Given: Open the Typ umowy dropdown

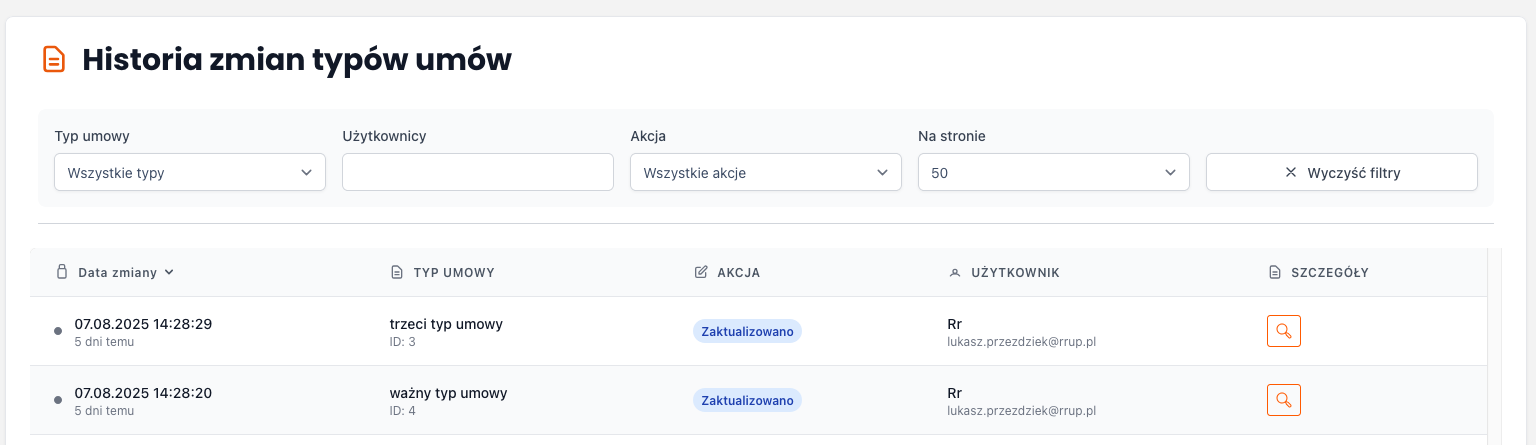Looking at the screenshot, I should (190, 172).
